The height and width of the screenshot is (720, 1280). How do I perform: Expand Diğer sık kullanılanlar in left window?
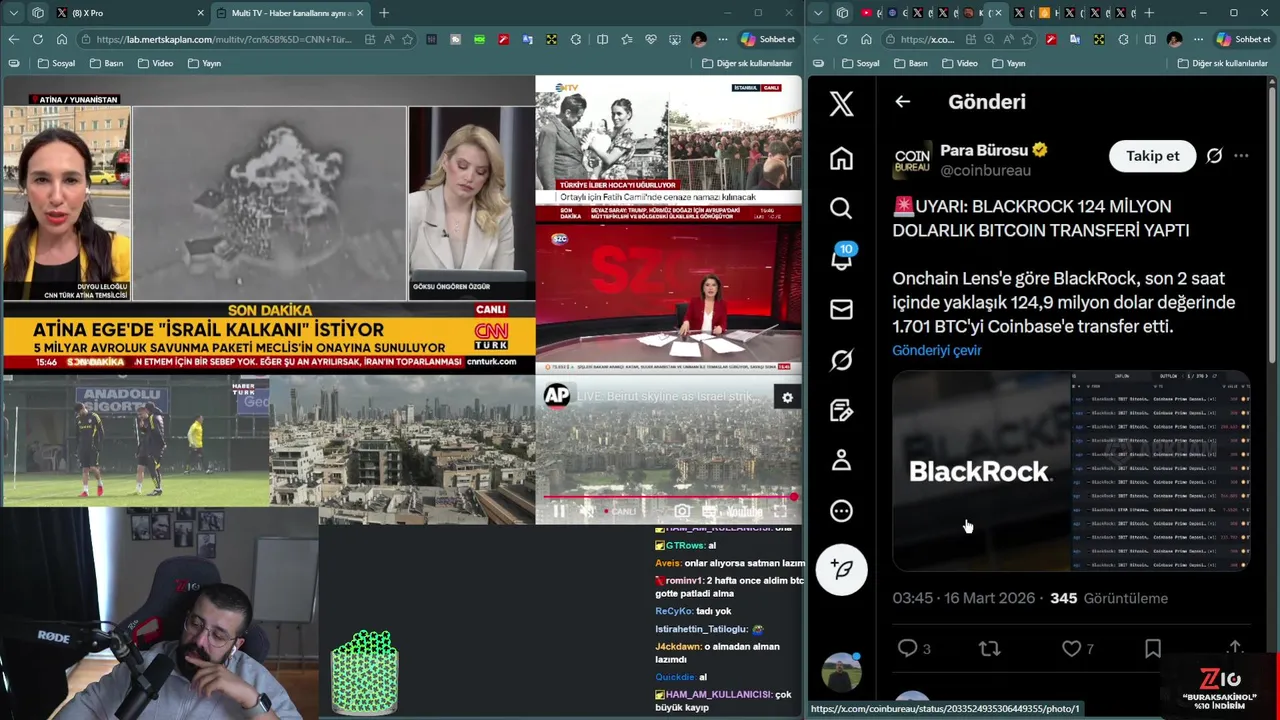point(747,63)
